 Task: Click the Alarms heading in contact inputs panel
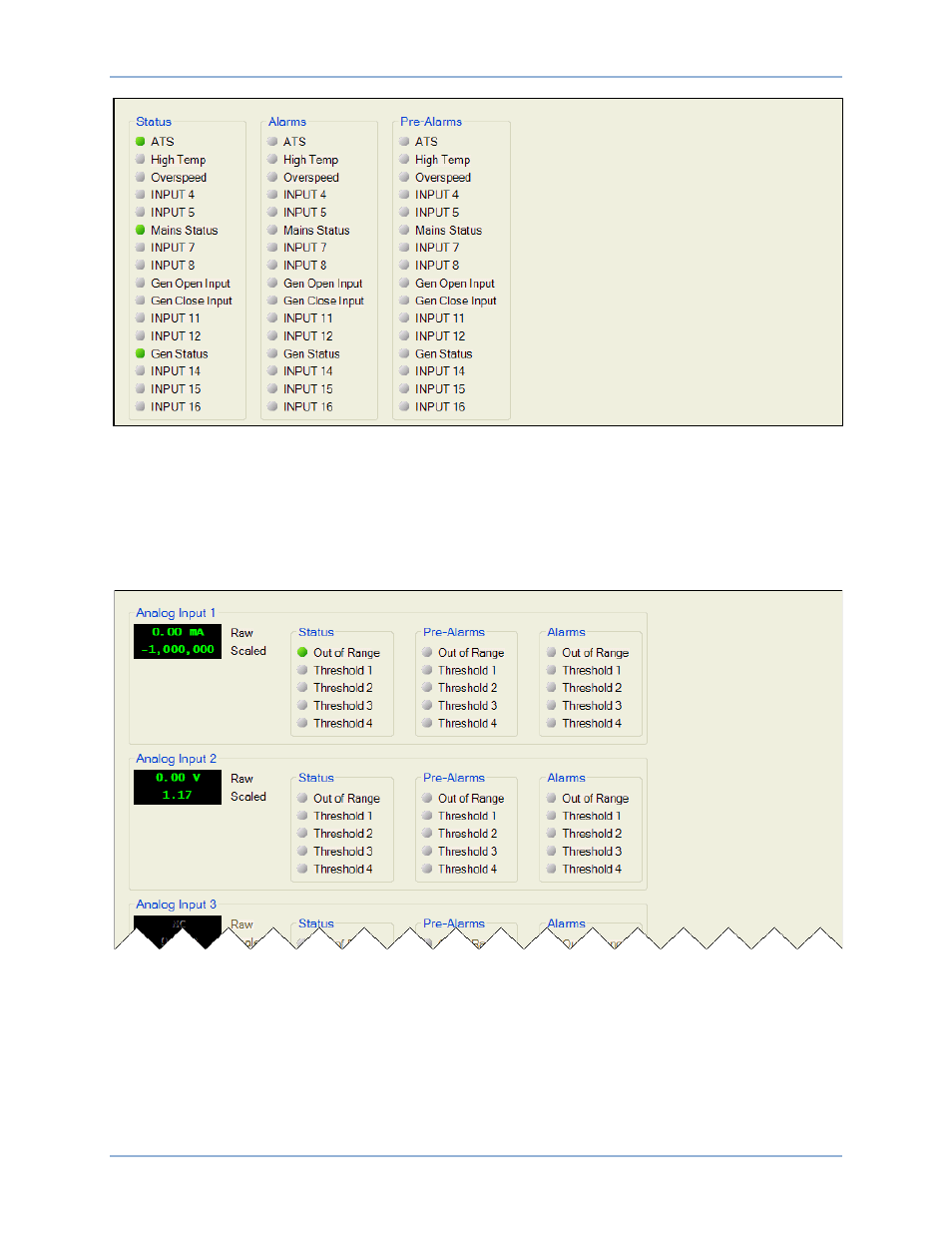pyautogui.click(x=287, y=122)
